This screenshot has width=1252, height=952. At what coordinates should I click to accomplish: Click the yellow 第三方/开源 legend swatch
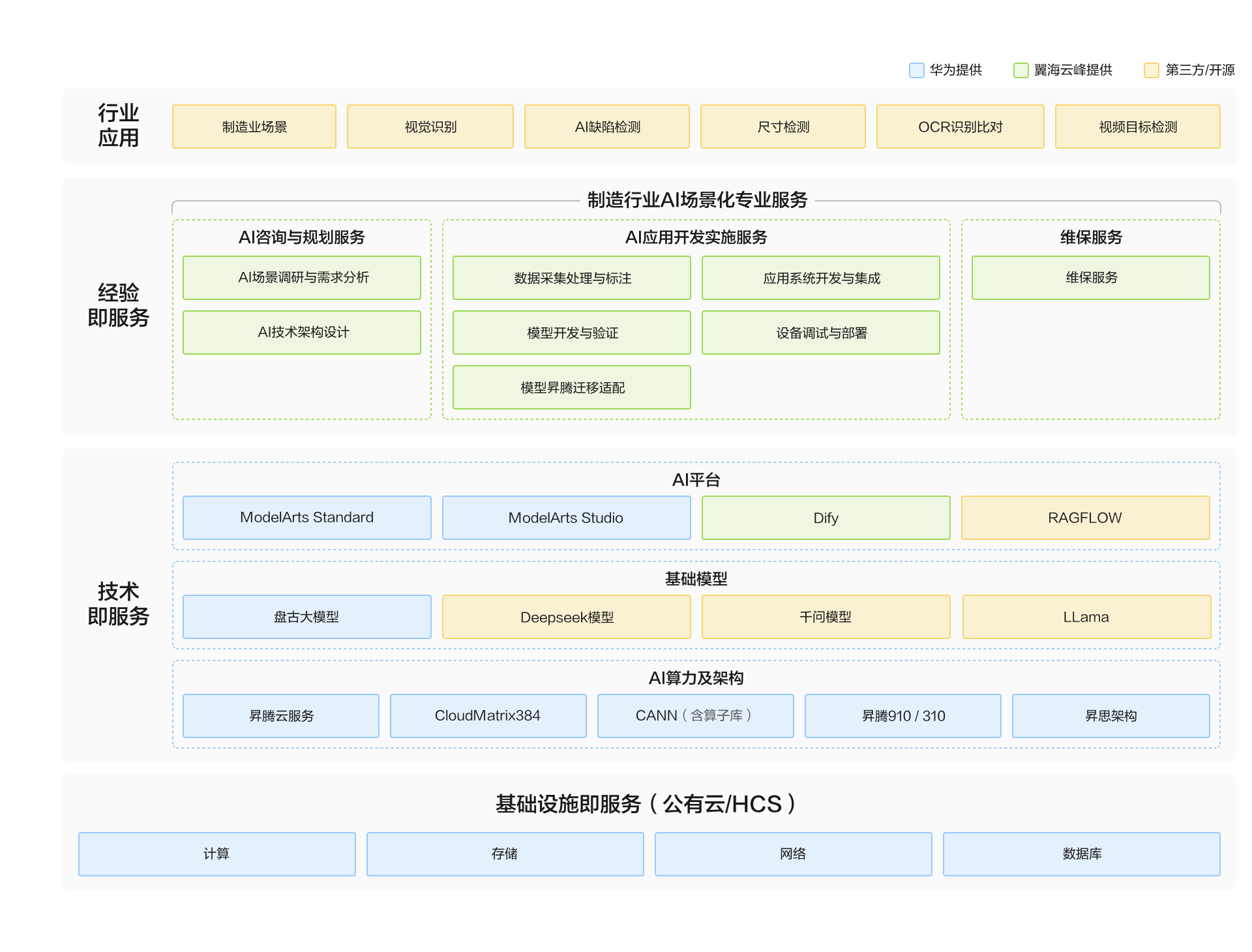click(x=1151, y=70)
